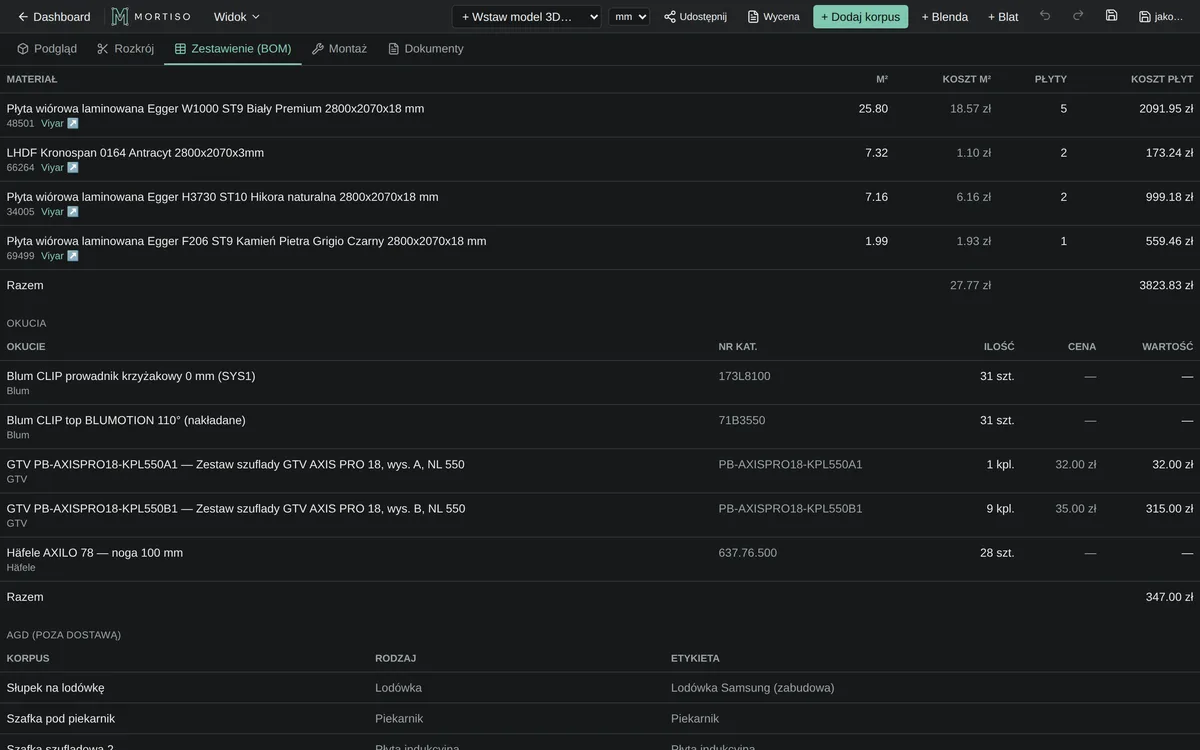
Task: Open the mm units dropdown
Action: pyautogui.click(x=629, y=17)
